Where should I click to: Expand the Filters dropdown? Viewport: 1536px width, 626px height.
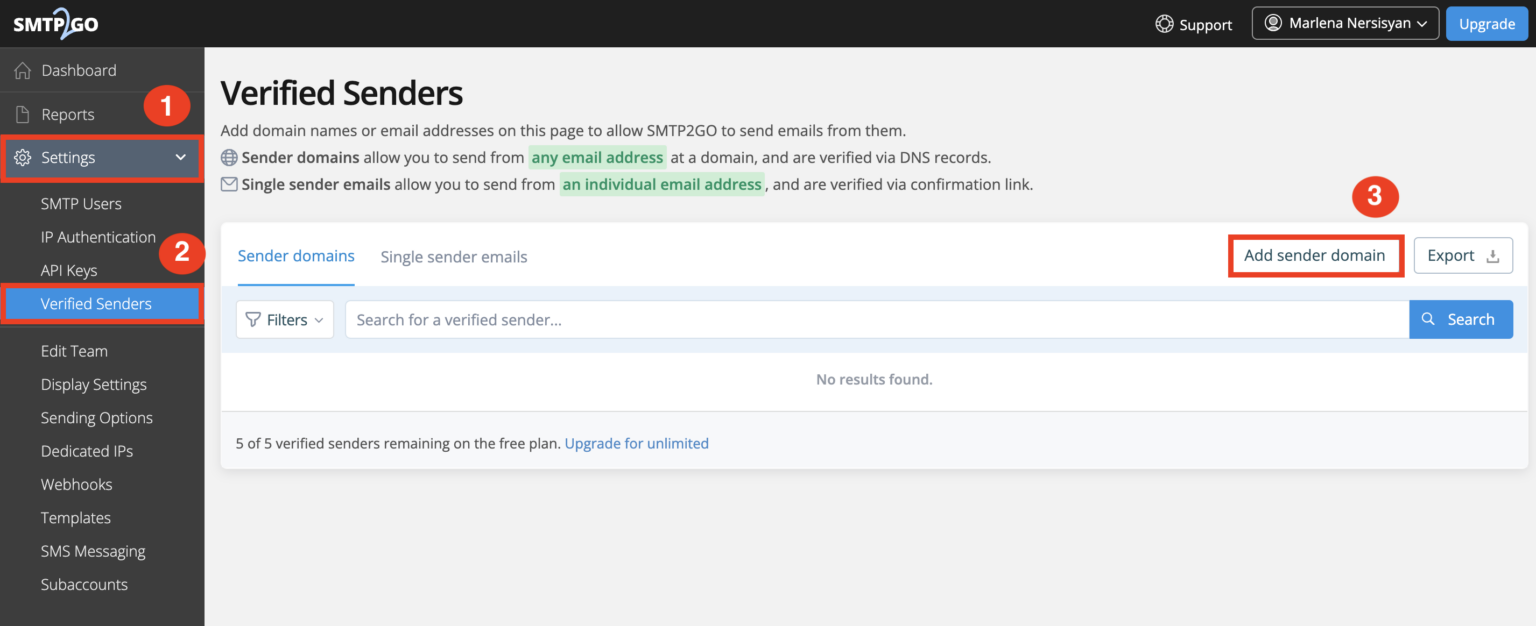285,319
